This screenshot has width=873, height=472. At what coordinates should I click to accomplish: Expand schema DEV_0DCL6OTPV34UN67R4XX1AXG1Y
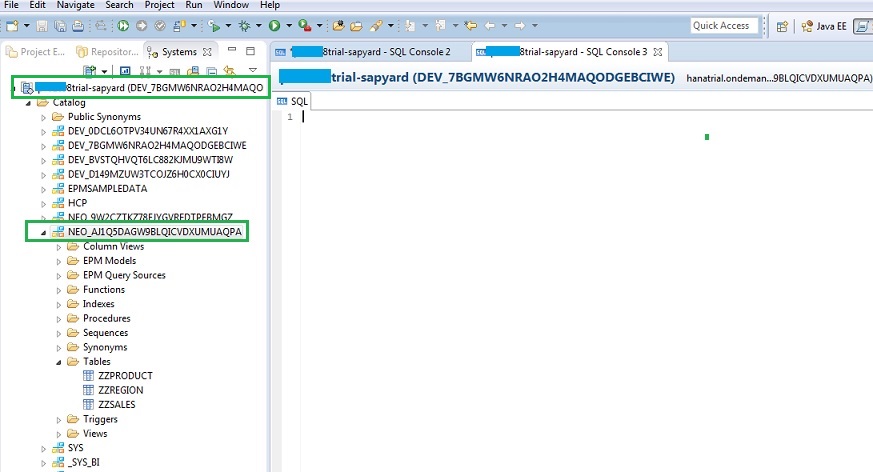[x=43, y=132]
